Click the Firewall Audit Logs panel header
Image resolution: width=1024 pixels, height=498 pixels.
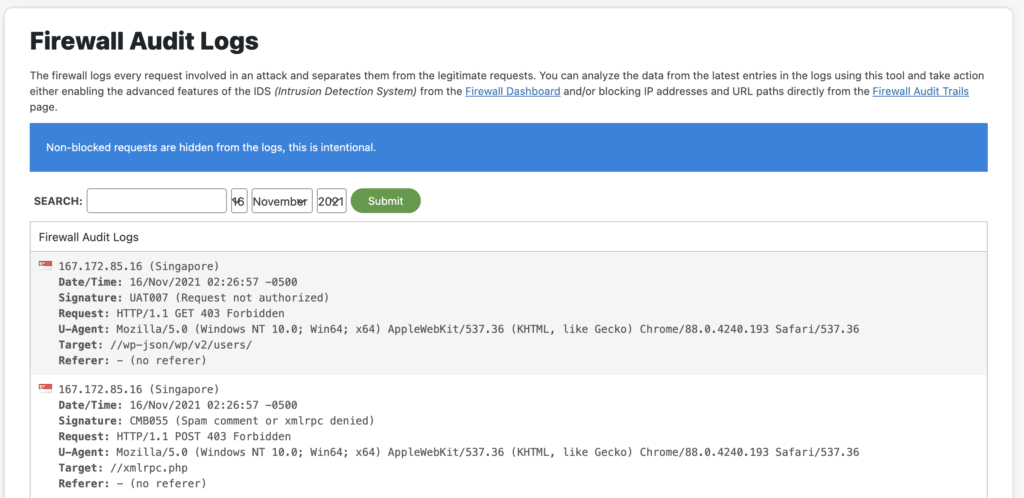coord(89,237)
